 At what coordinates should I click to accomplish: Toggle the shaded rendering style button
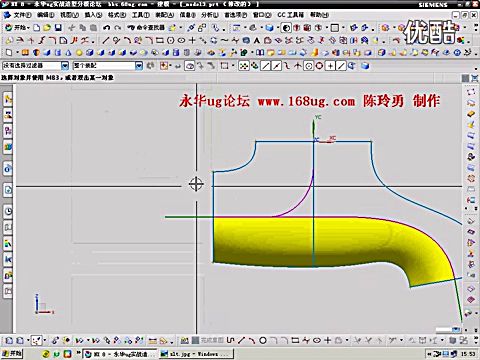click(269, 28)
